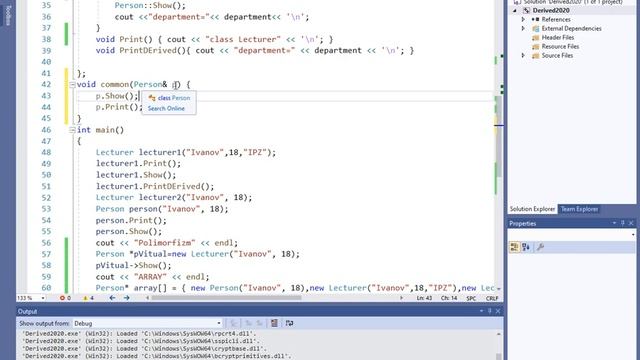Open Output window position options menu

pos(481,311)
